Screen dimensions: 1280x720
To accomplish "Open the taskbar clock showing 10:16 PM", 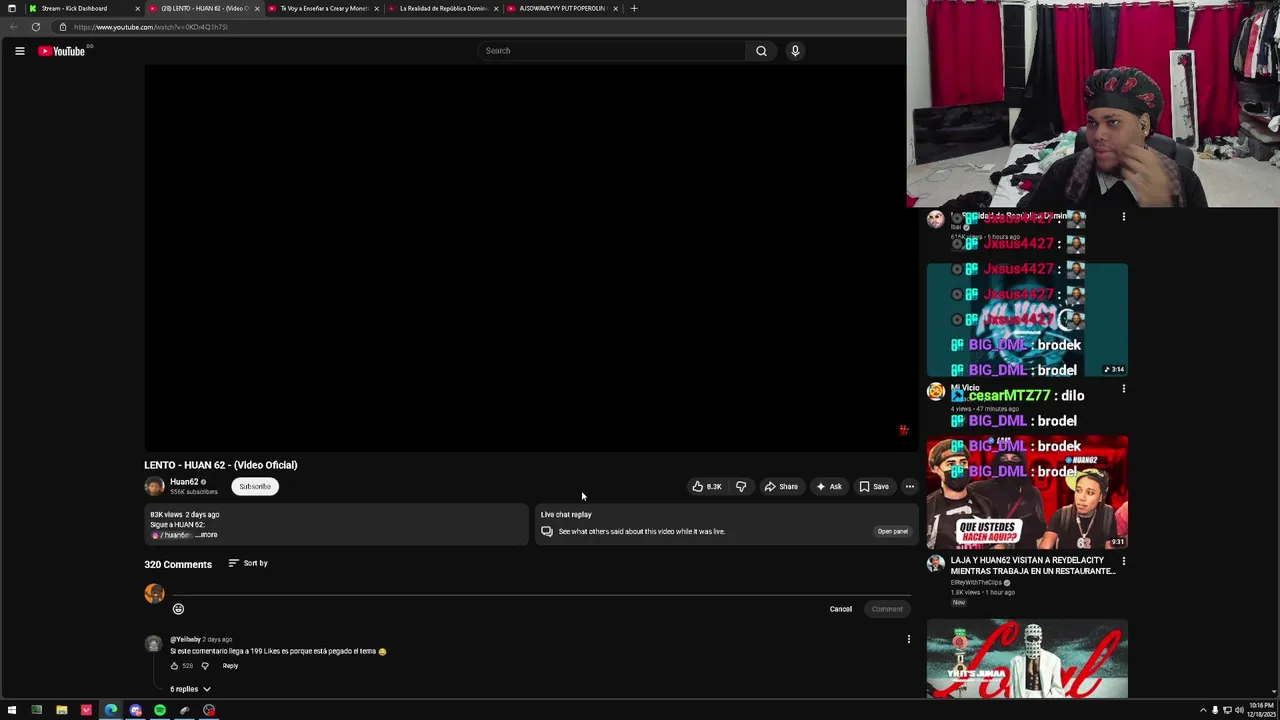I will [1260, 710].
